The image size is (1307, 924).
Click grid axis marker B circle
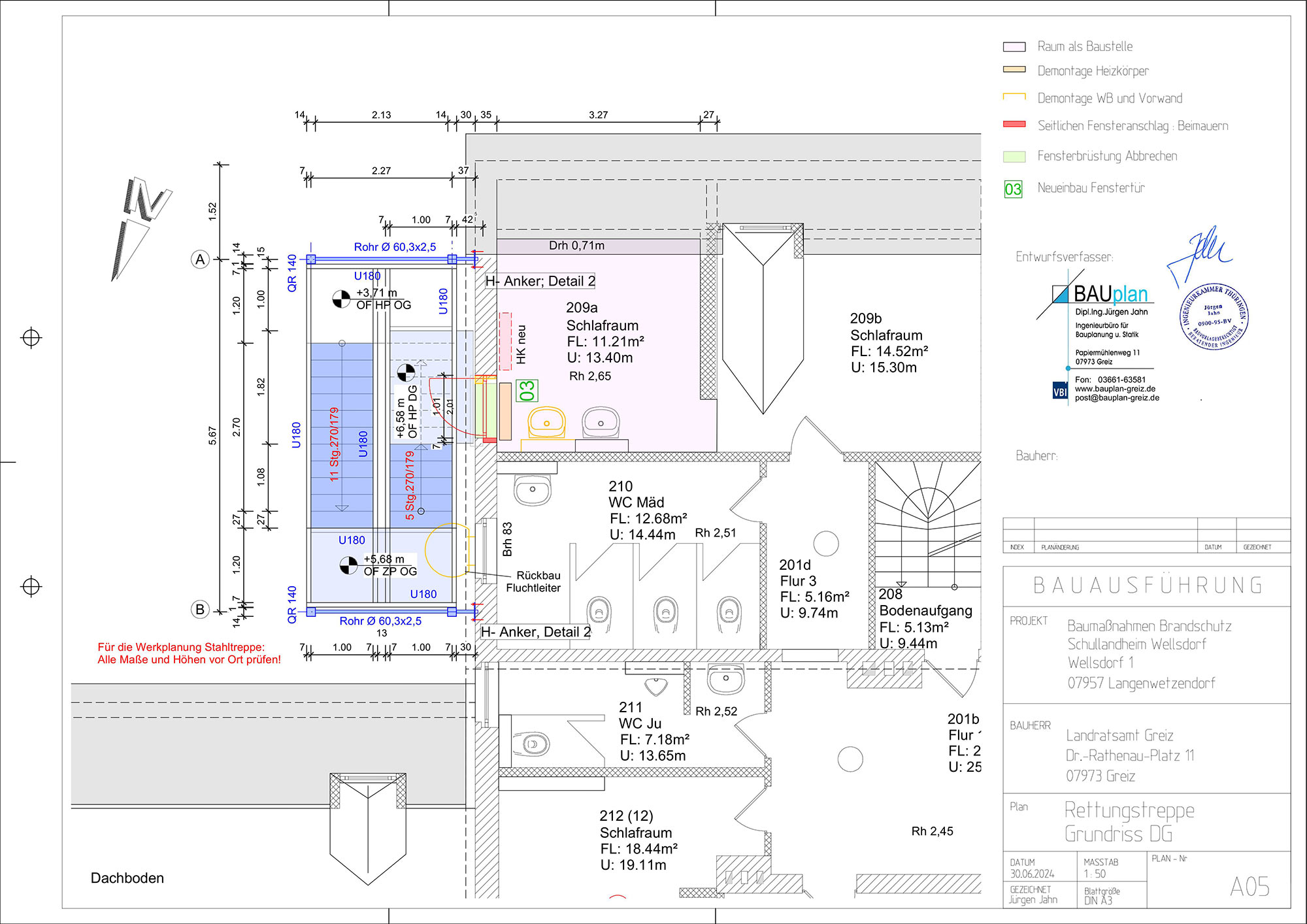pyautogui.click(x=200, y=610)
